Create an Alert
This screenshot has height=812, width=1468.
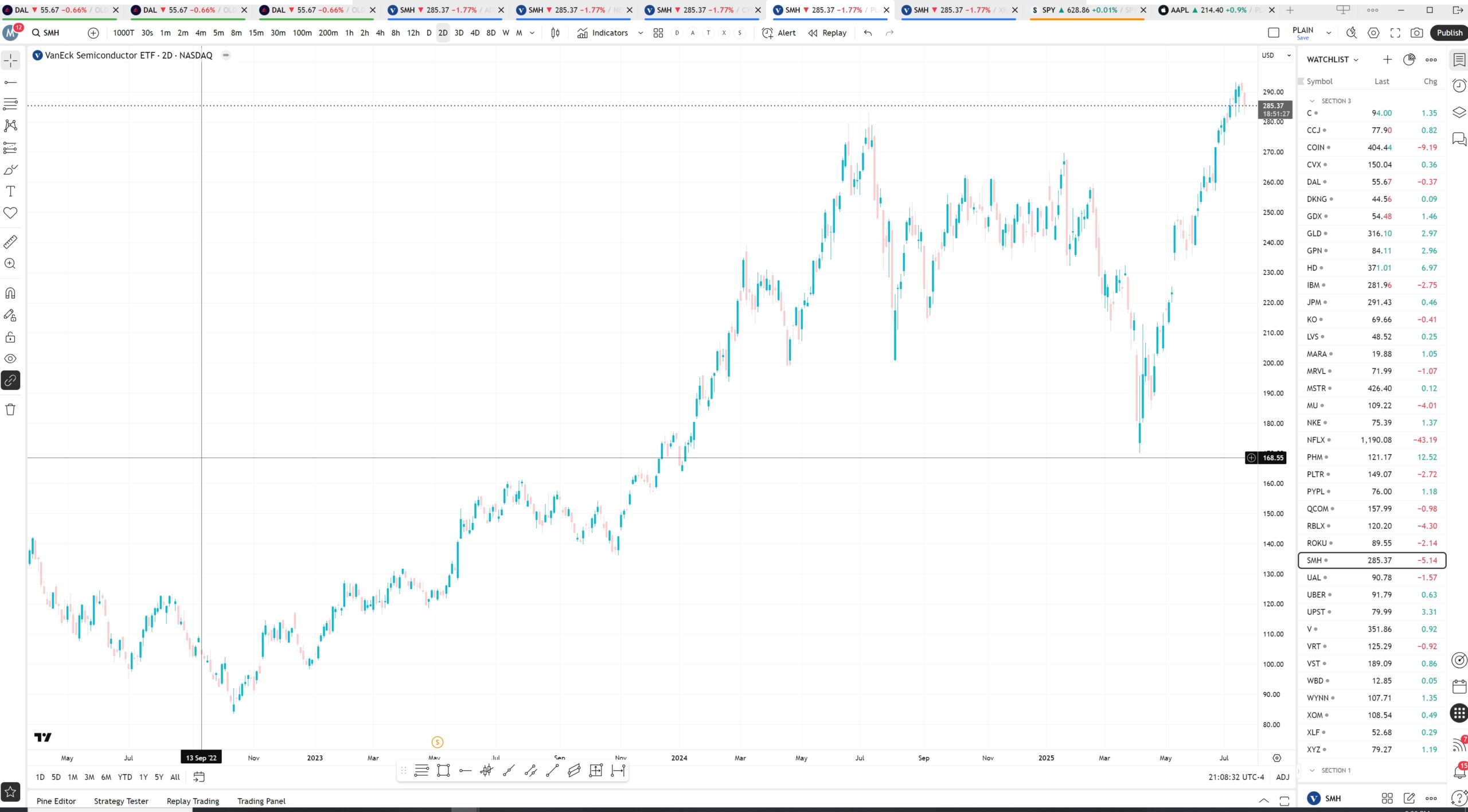[779, 33]
